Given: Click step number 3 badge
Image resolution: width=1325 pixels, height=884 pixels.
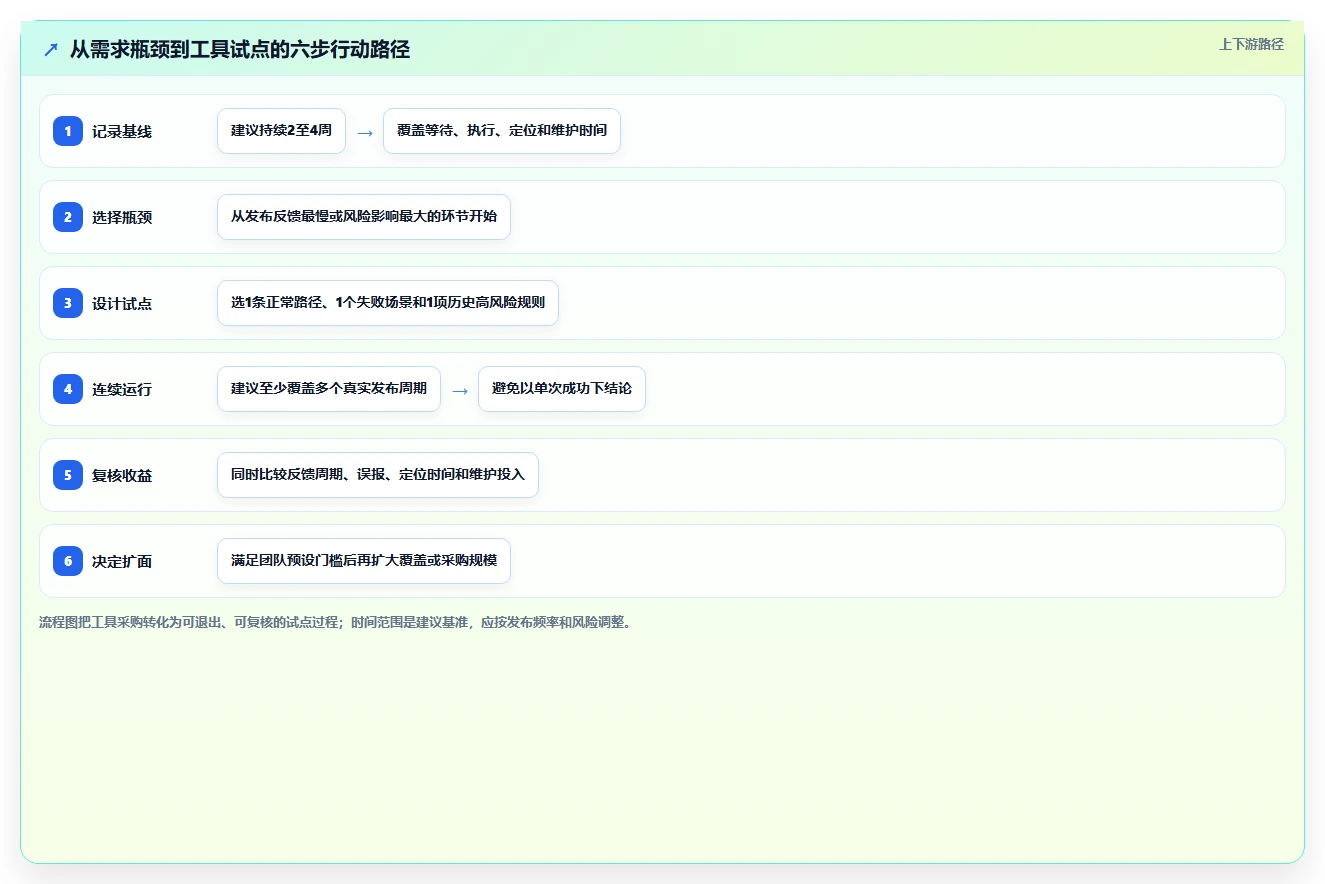Looking at the screenshot, I should click(x=68, y=303).
